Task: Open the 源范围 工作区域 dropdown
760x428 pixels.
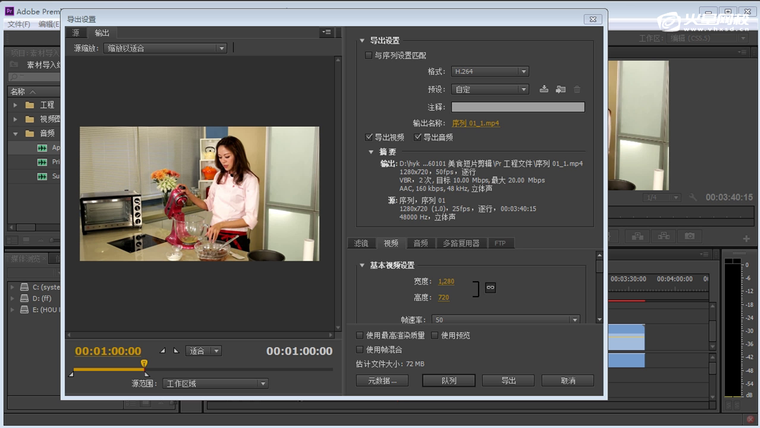Action: click(x=215, y=383)
